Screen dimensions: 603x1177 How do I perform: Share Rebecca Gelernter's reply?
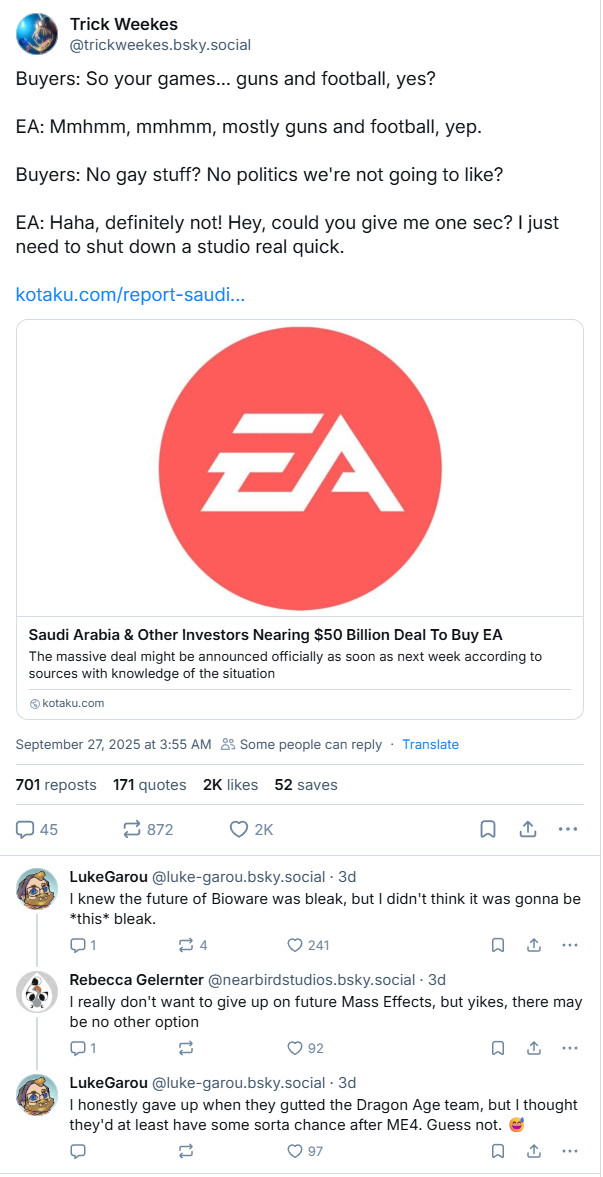pyautogui.click(x=533, y=1047)
